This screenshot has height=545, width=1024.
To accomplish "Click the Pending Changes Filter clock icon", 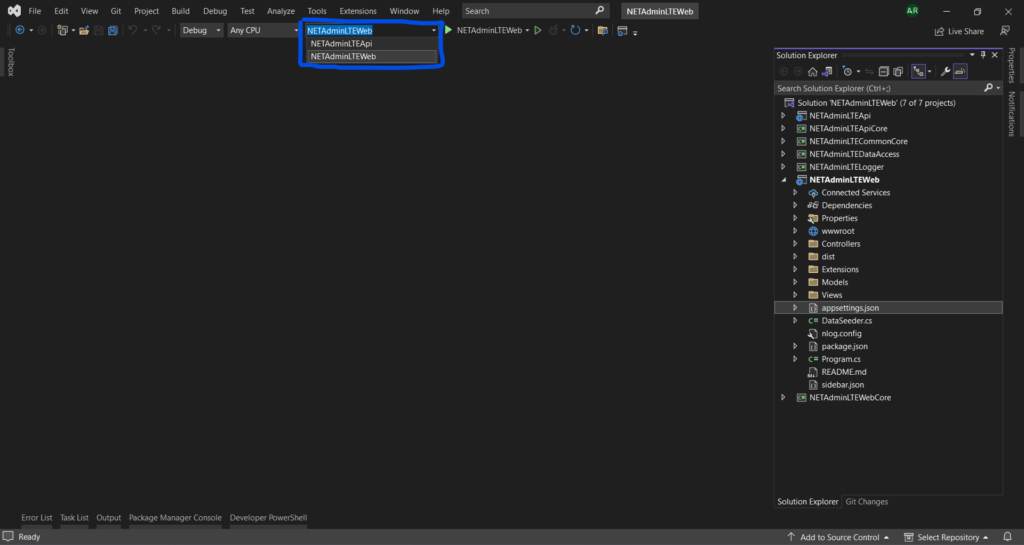I will 848,72.
